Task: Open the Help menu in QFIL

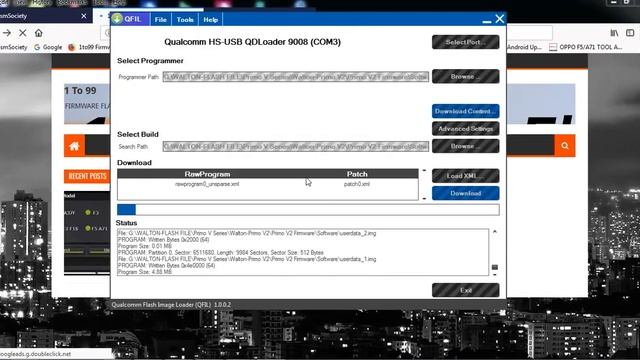Action: point(211,20)
